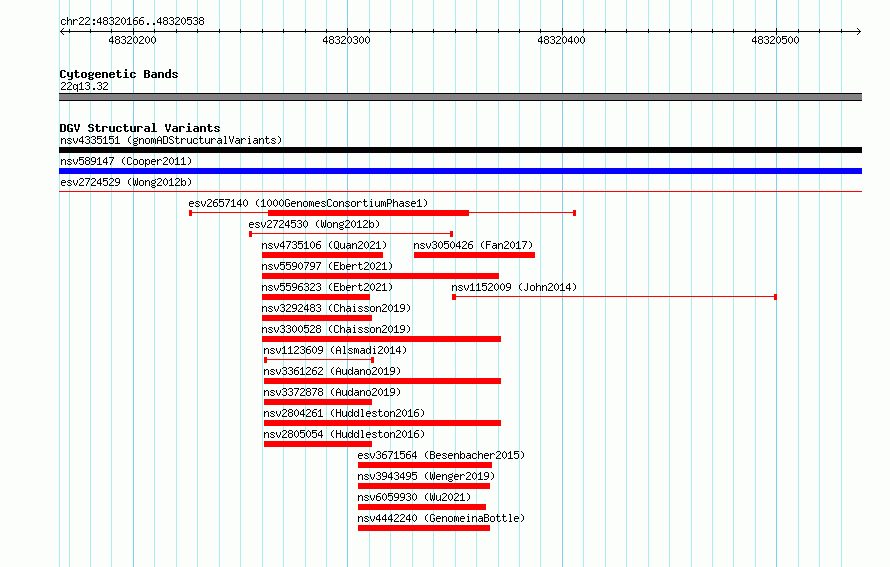Click the chr22:48320166..48320538 region label
The width and height of the screenshot is (890, 567).
click(x=132, y=21)
